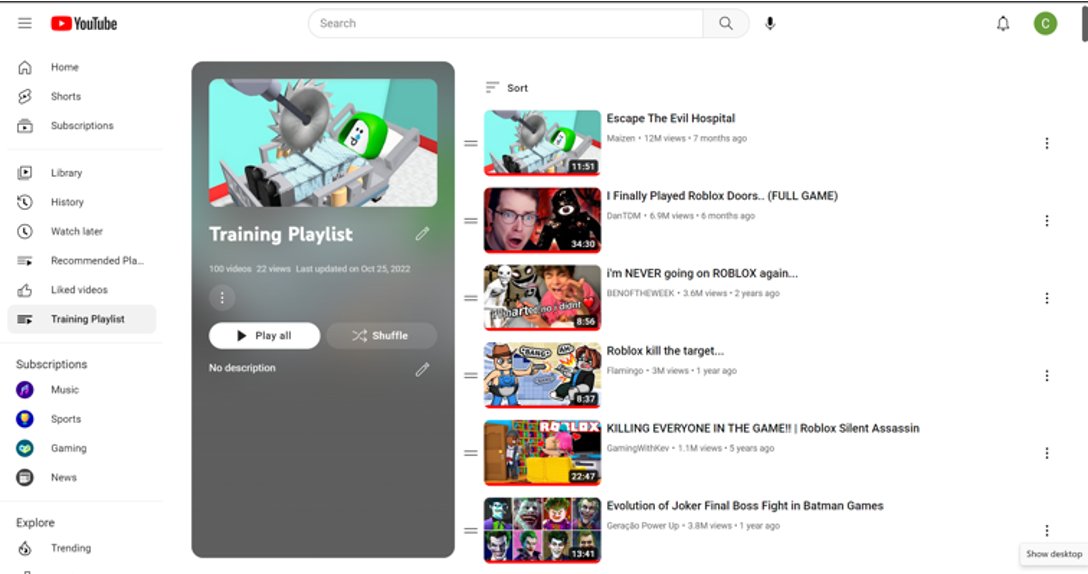Open Roblox Doors video thumbnail
The height and width of the screenshot is (574, 1088).
(x=542, y=221)
